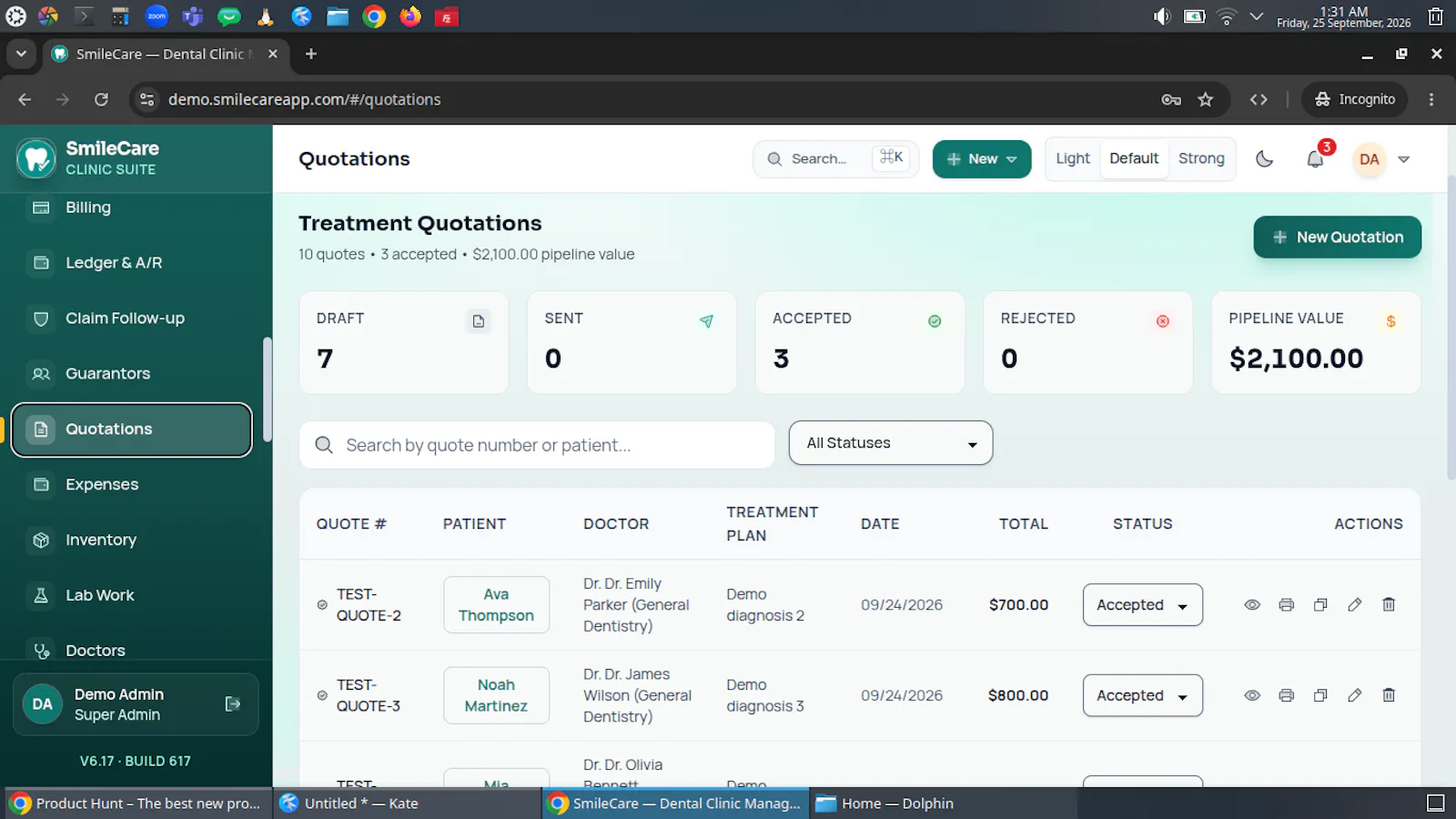Open the DA user account menu arrow

click(x=1403, y=159)
